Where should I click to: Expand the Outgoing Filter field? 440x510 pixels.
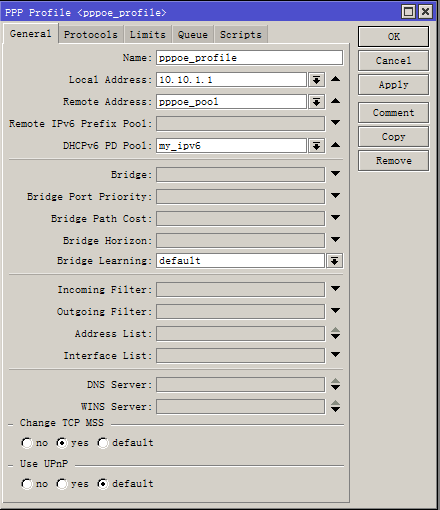[336, 311]
